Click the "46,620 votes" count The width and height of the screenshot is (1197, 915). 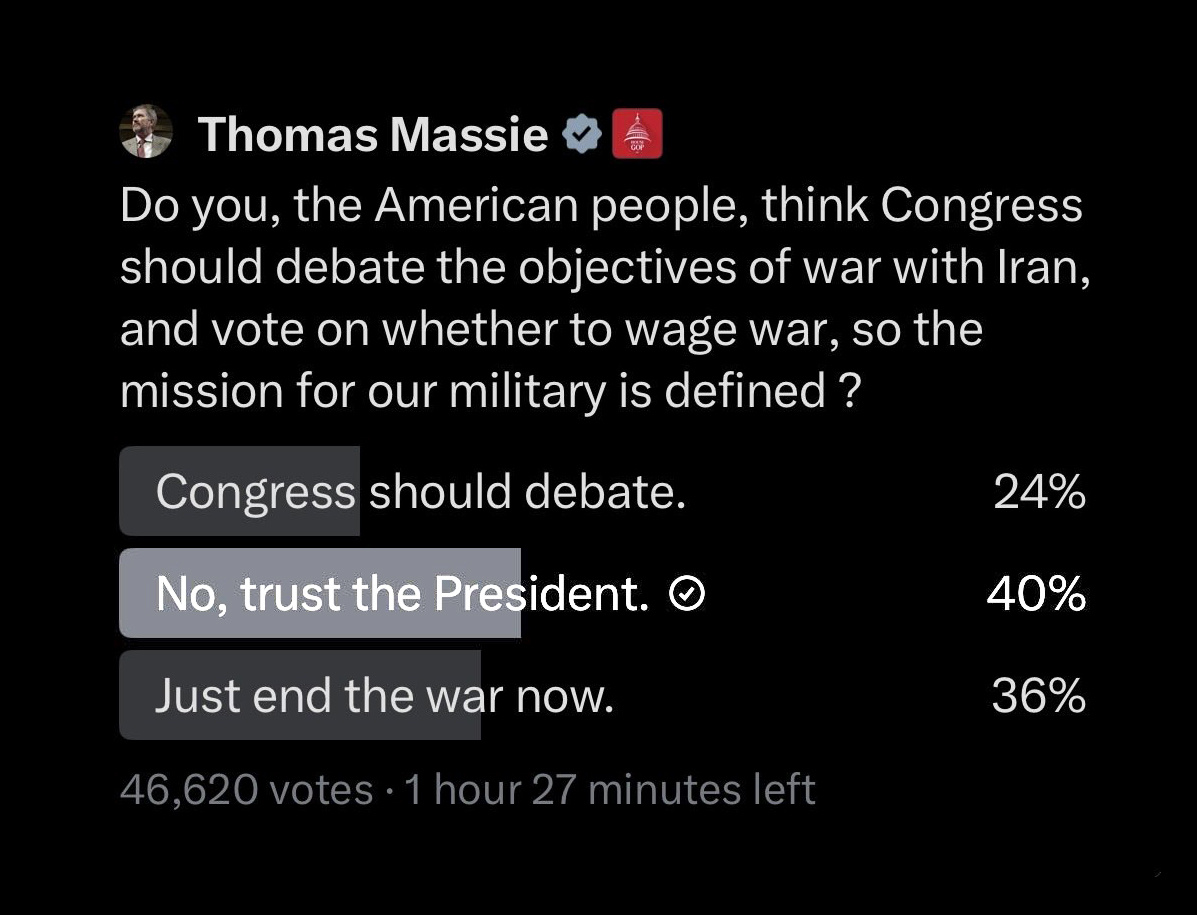point(246,790)
